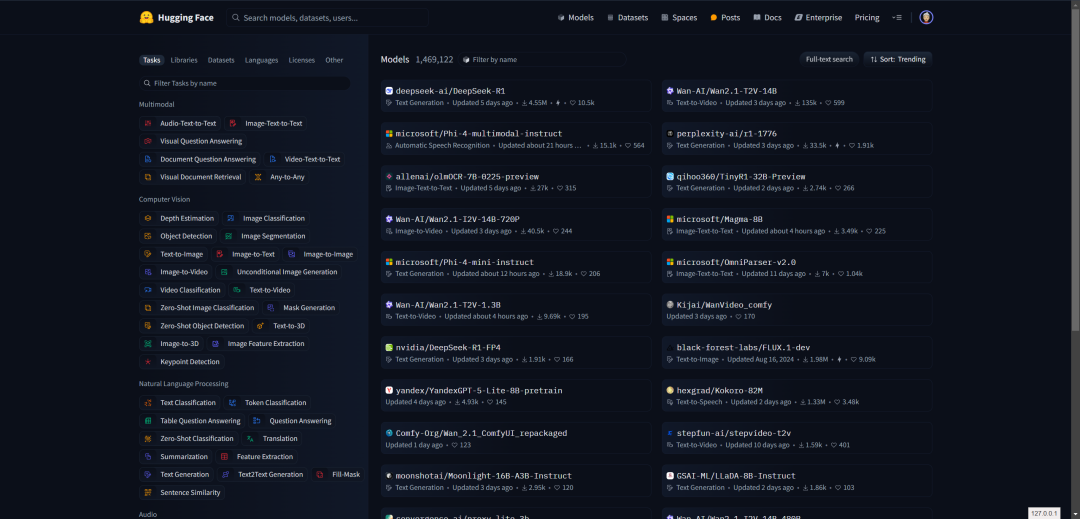Open allenai/olmOCR-7B-0225-preview model
1080x519 pixels.
tap(516, 182)
